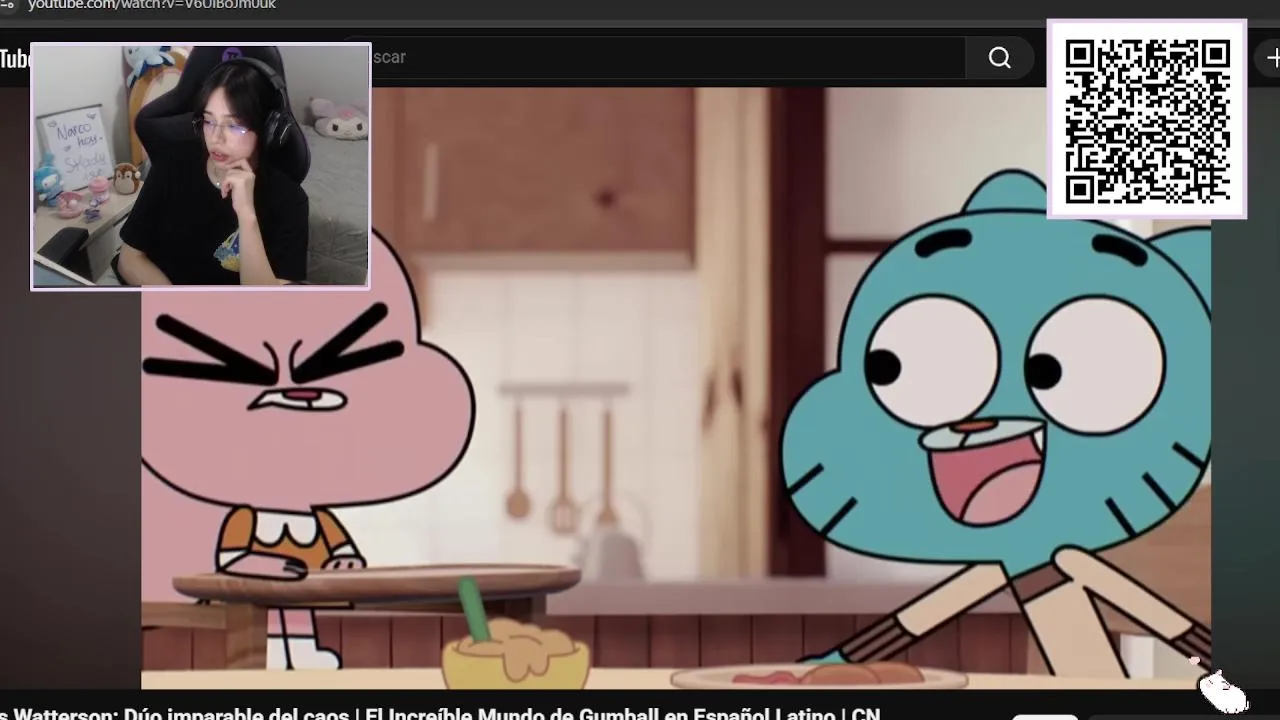
Task: Click the Gumball cartoon video player
Action: [676, 388]
